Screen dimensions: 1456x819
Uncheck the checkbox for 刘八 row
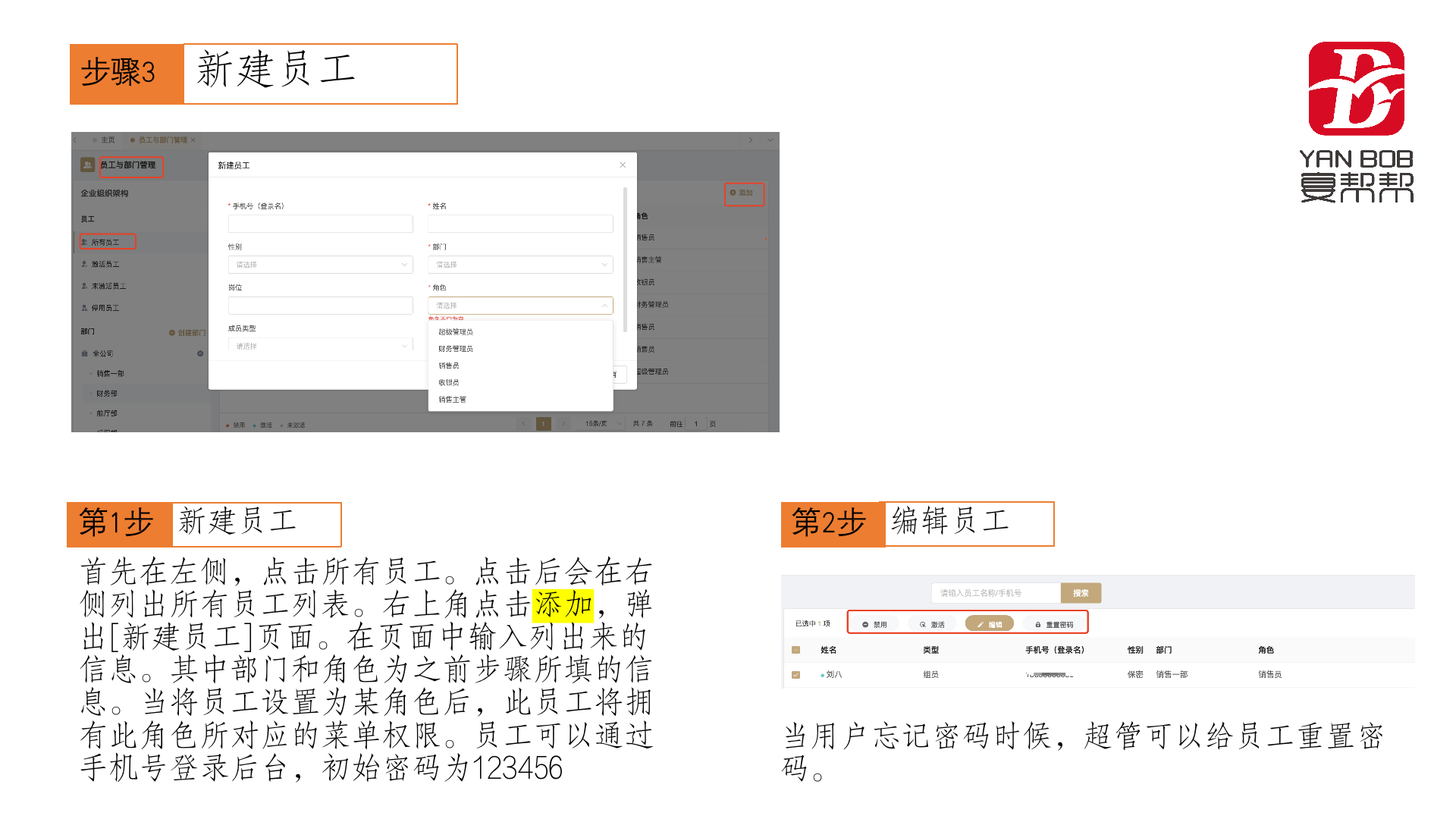[795, 674]
